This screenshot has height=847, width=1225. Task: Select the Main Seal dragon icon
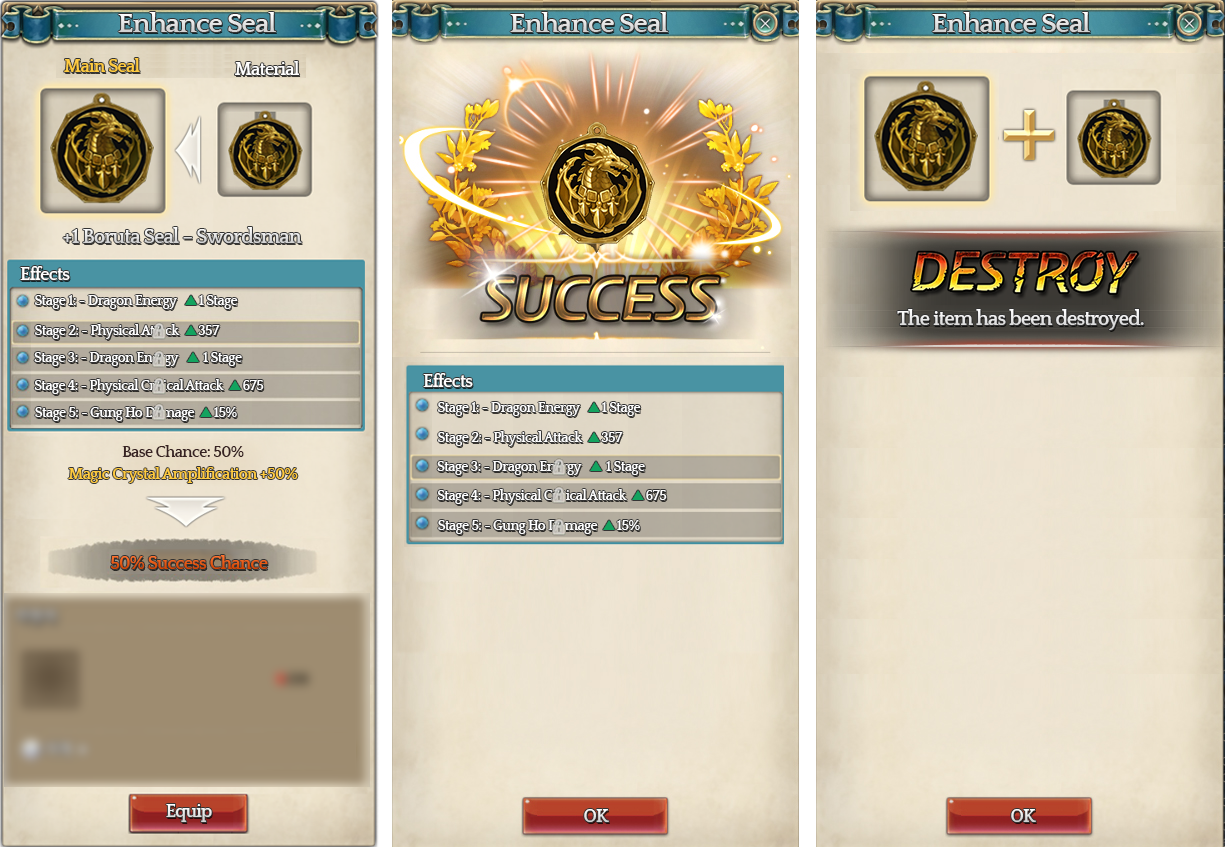[x=103, y=151]
